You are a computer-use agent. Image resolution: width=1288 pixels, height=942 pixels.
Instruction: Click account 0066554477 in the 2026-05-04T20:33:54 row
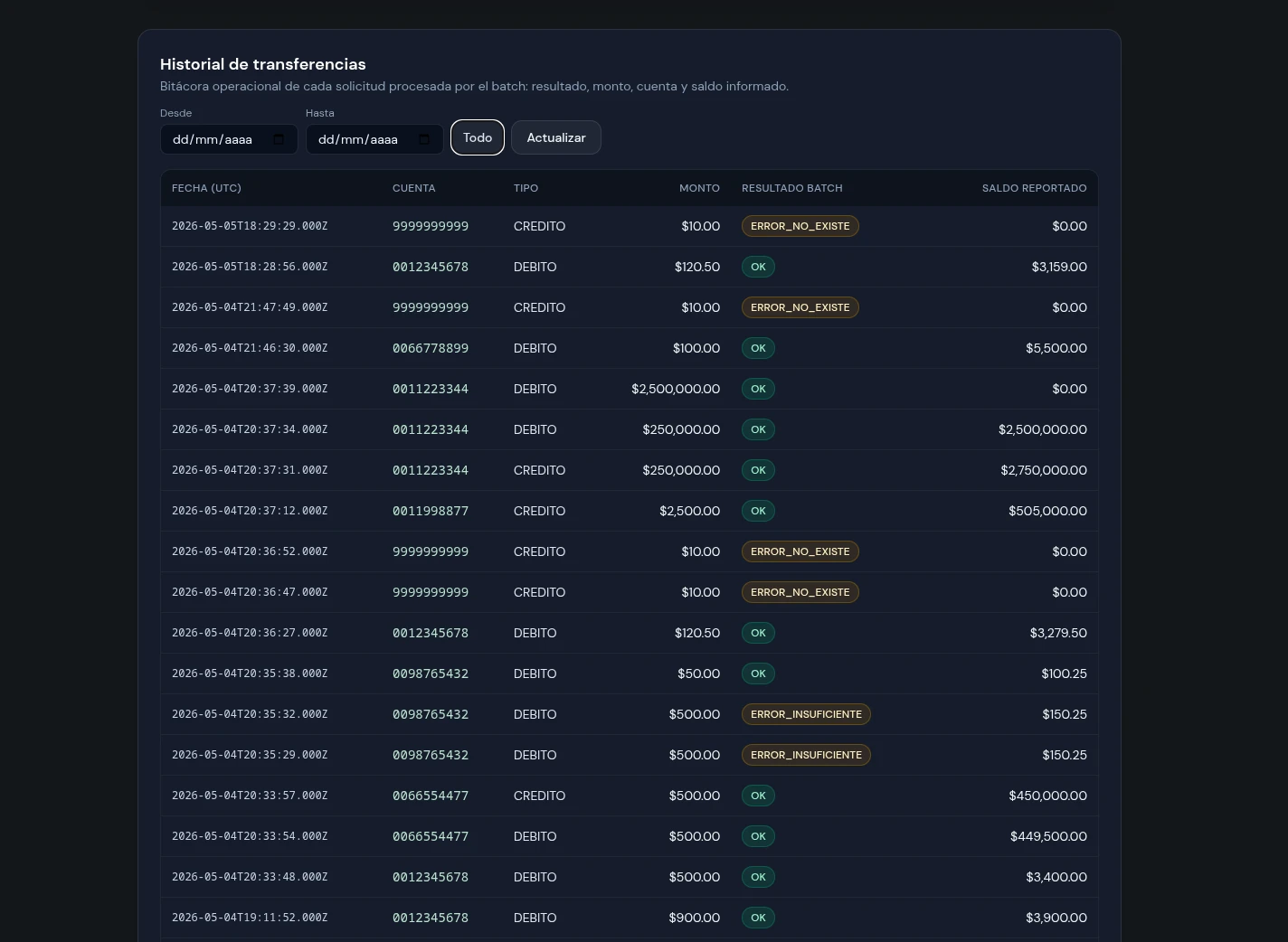[x=431, y=836]
